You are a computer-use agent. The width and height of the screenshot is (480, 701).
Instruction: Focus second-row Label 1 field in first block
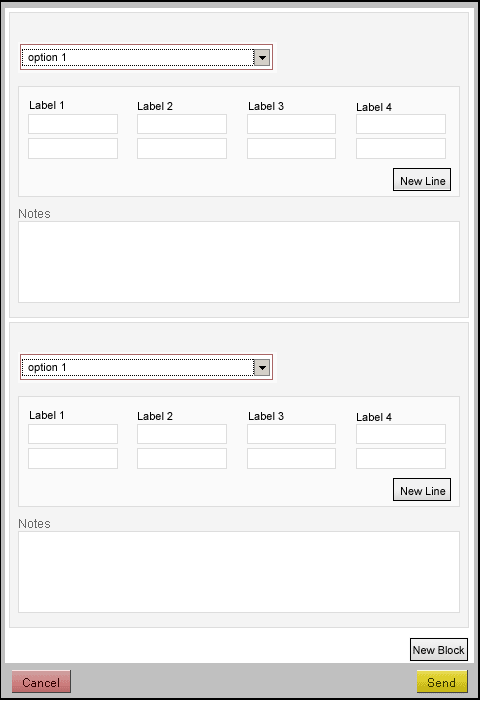73,149
